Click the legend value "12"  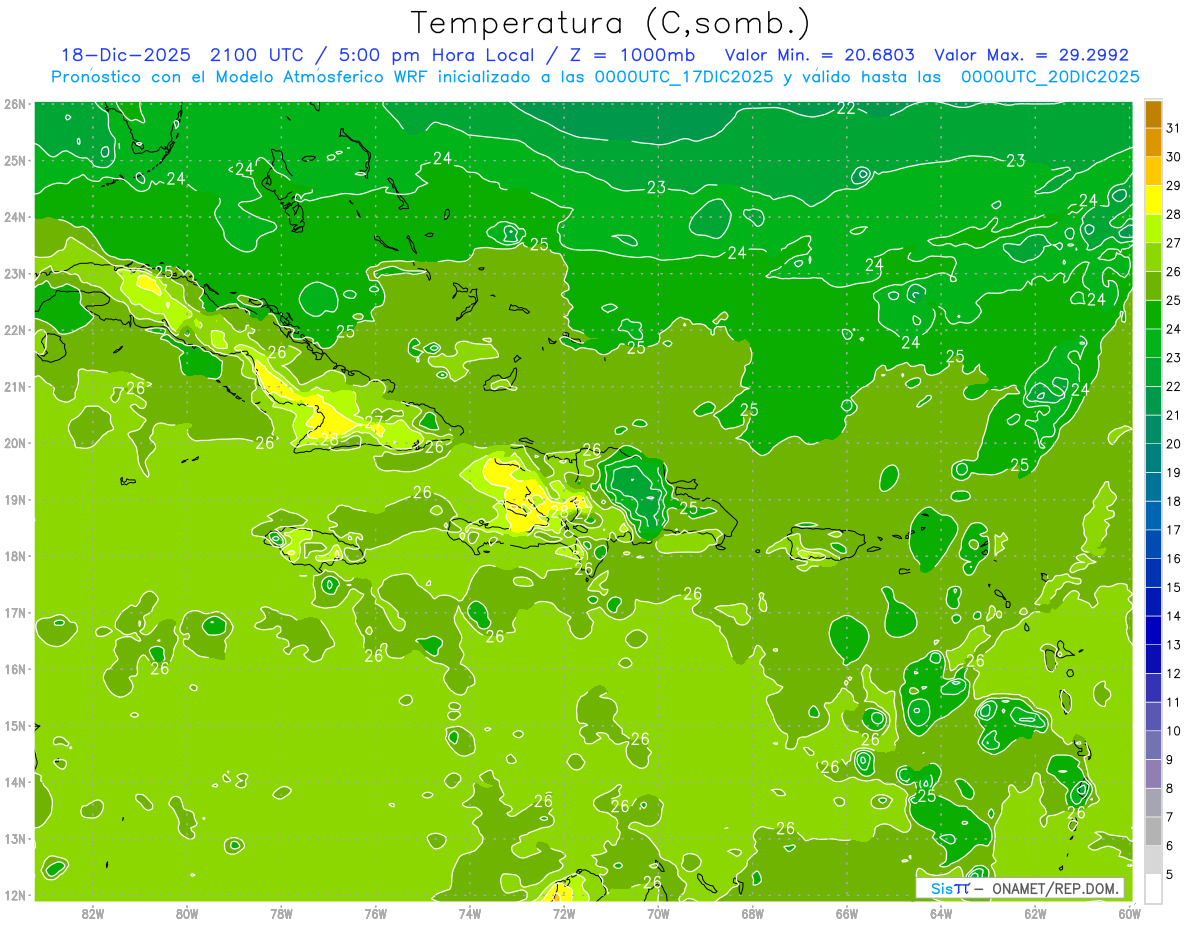point(1173,673)
